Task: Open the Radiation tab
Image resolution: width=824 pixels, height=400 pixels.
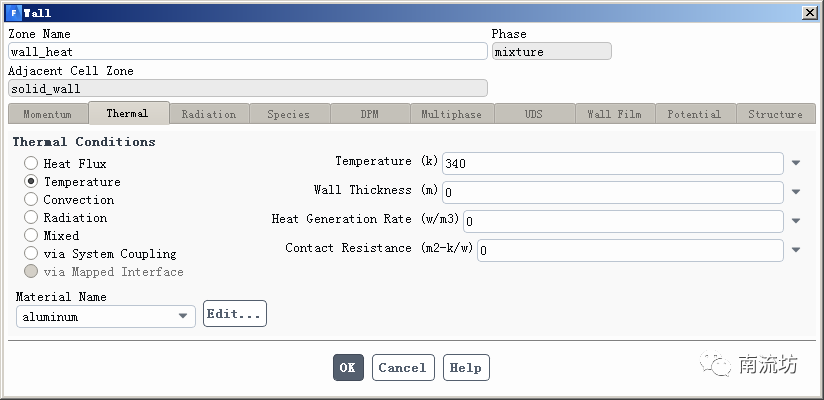Action: pos(208,114)
